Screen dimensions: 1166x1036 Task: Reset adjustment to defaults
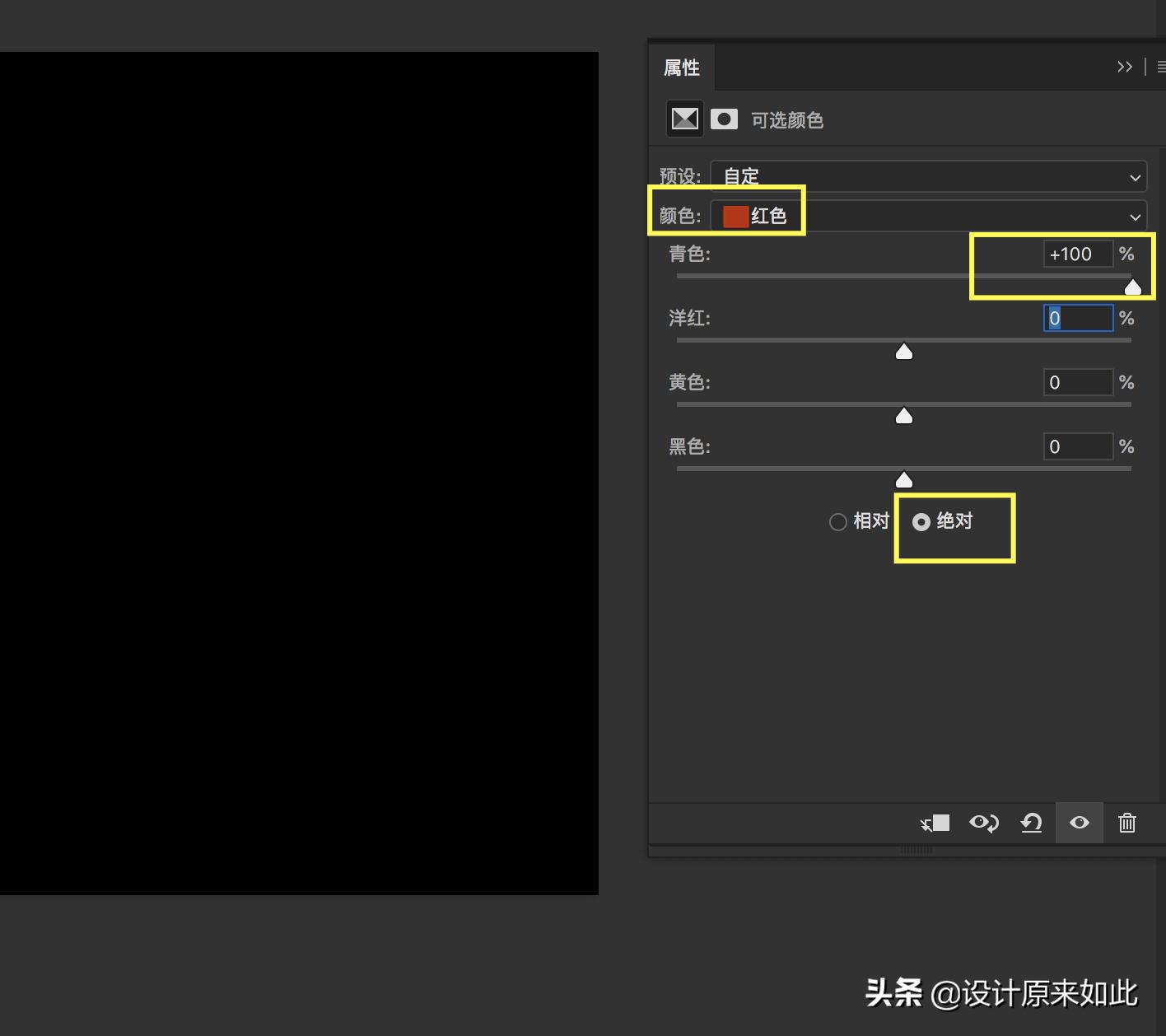point(1031,823)
